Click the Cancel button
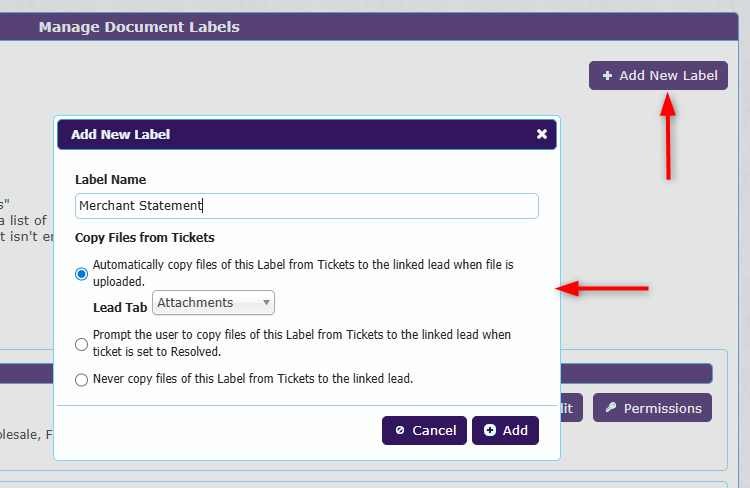The height and width of the screenshot is (488, 750). pos(424,430)
